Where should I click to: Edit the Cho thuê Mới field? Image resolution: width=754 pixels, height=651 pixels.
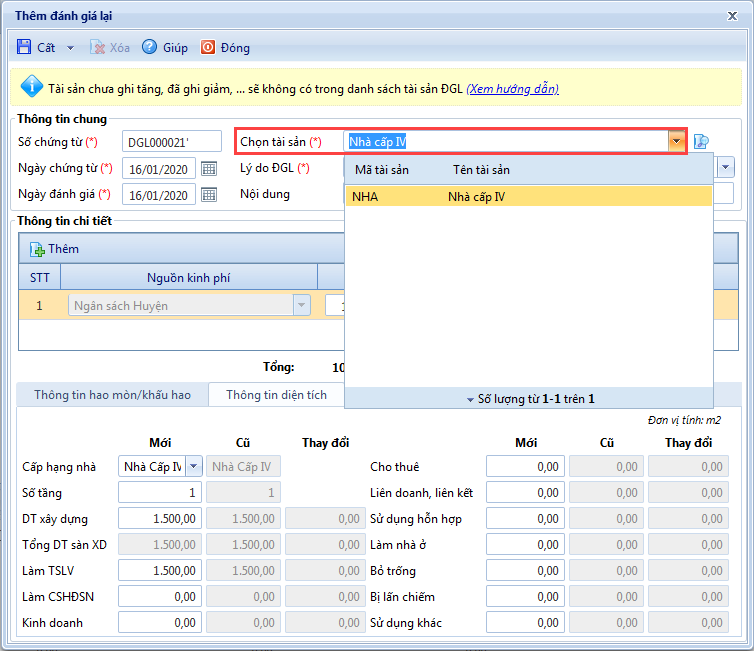pos(526,466)
